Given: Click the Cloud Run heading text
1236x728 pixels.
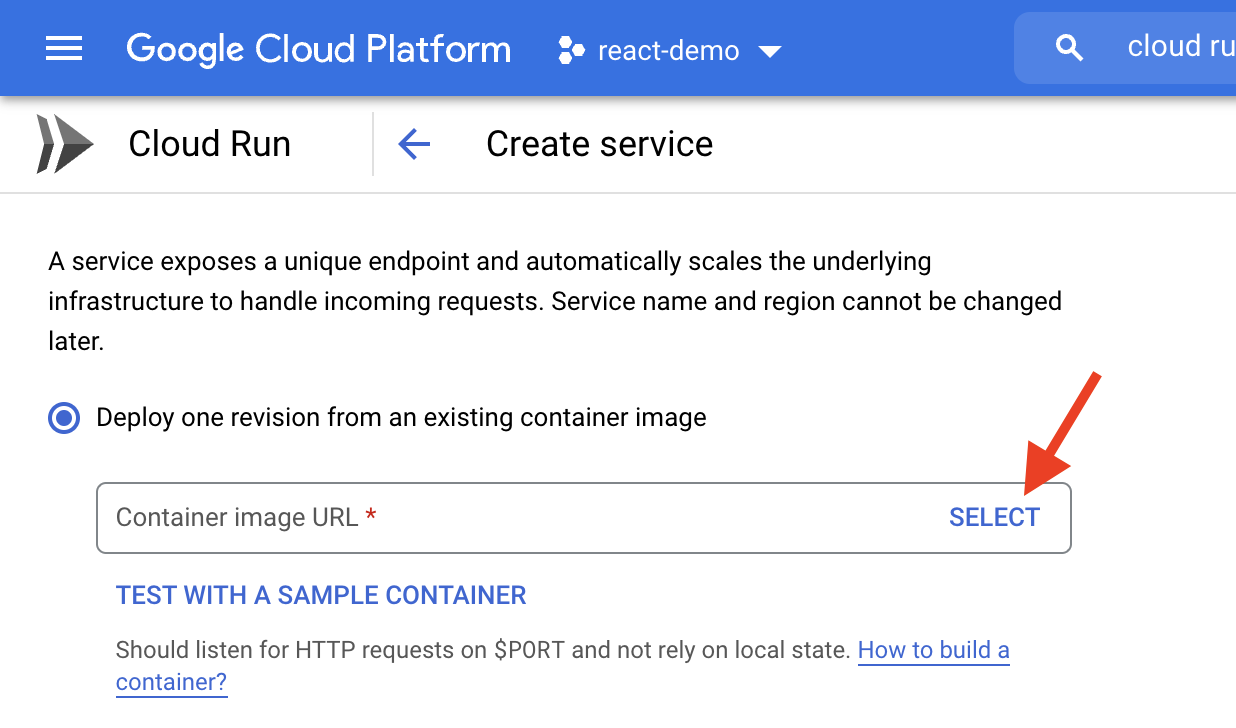Looking at the screenshot, I should 210,144.
